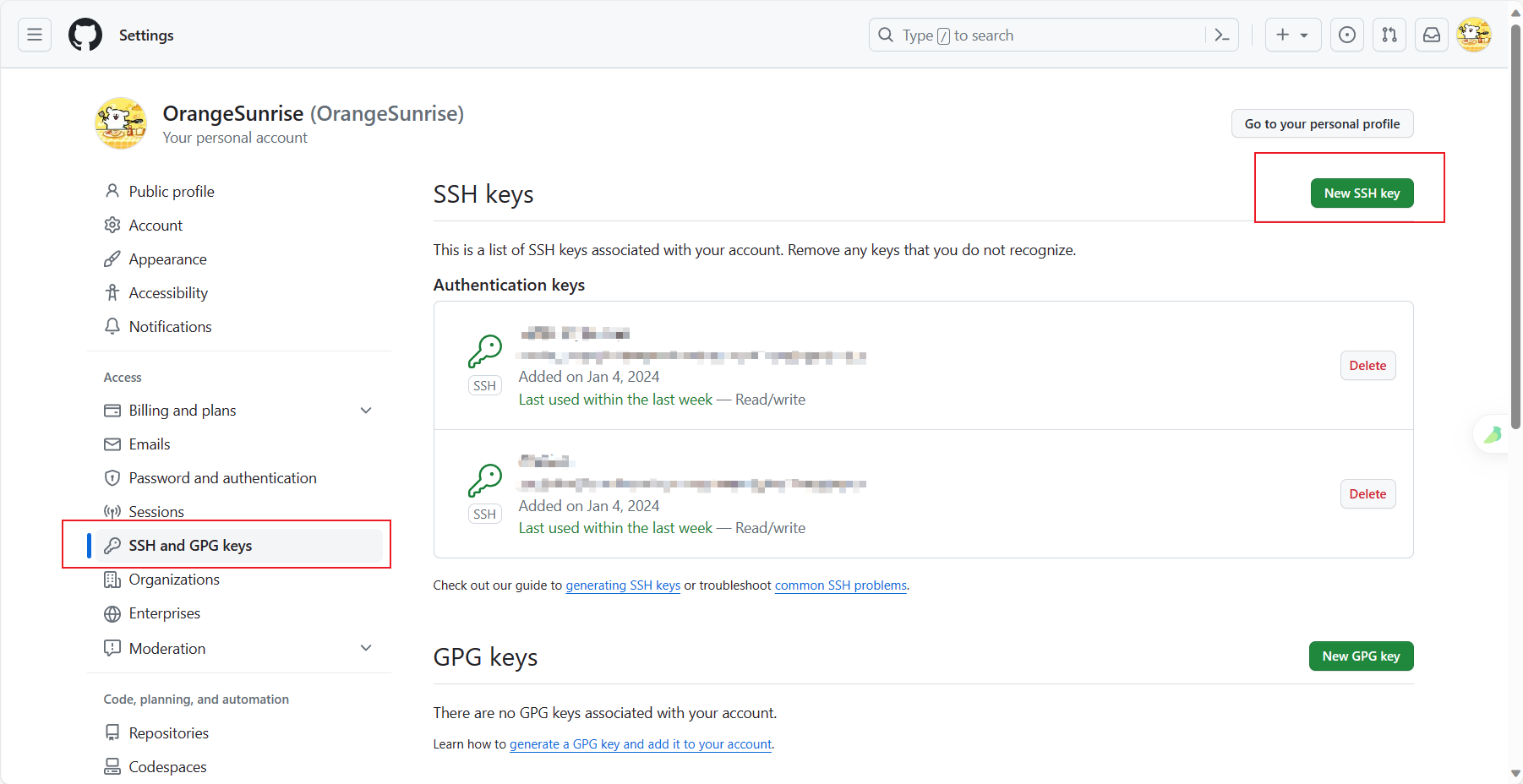This screenshot has height=784, width=1523.
Task: Expand the Moderation section
Action: (x=366, y=648)
